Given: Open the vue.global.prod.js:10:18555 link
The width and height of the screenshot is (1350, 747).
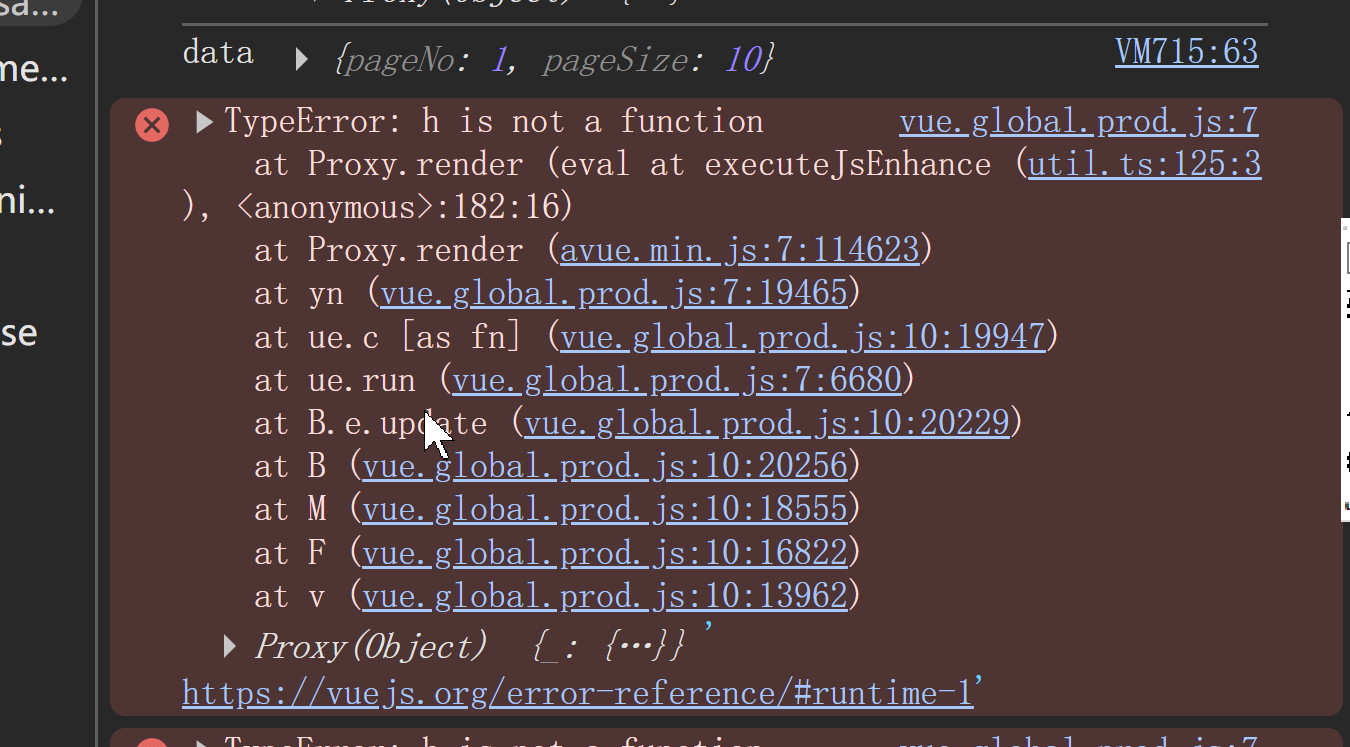Looking at the screenshot, I should pyautogui.click(x=604, y=510).
